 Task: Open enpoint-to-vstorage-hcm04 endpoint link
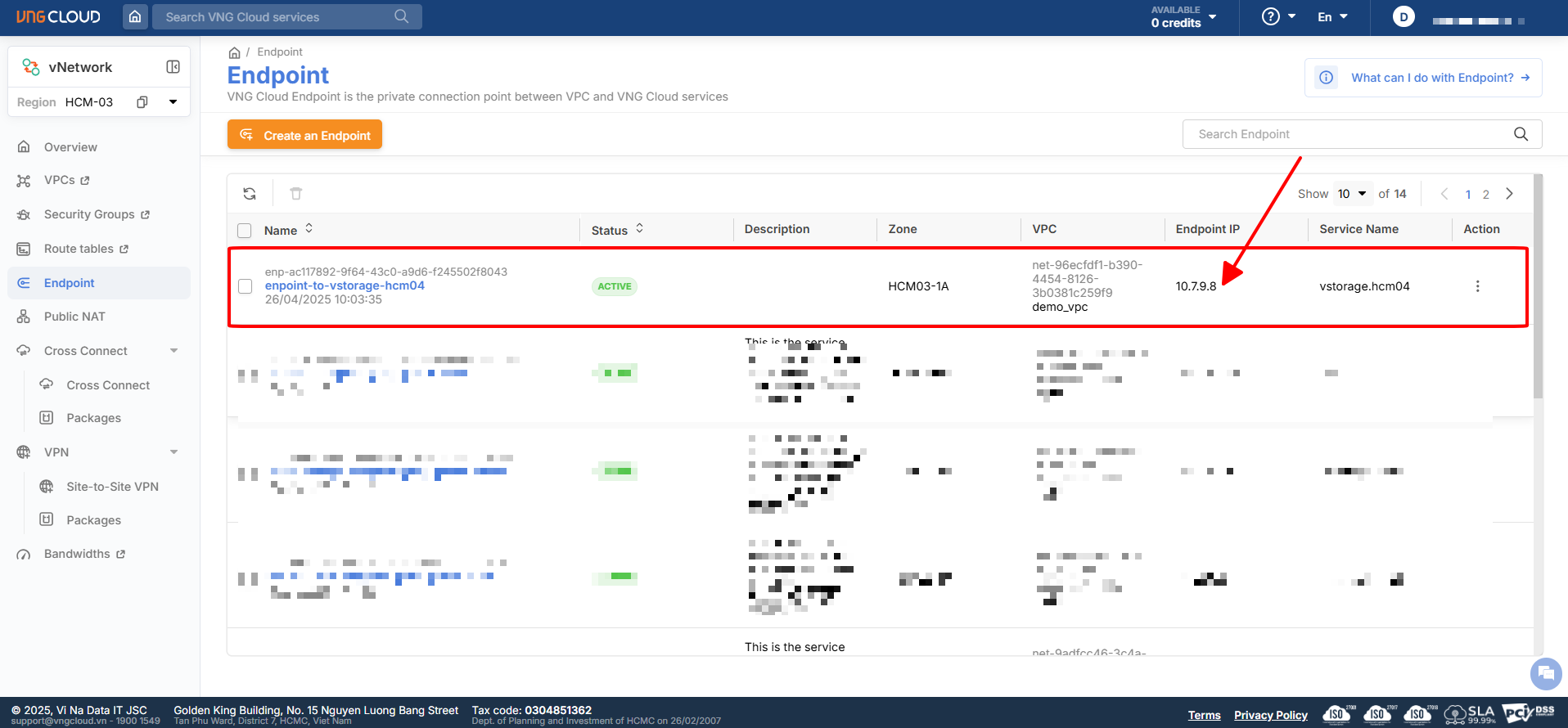[x=345, y=285]
